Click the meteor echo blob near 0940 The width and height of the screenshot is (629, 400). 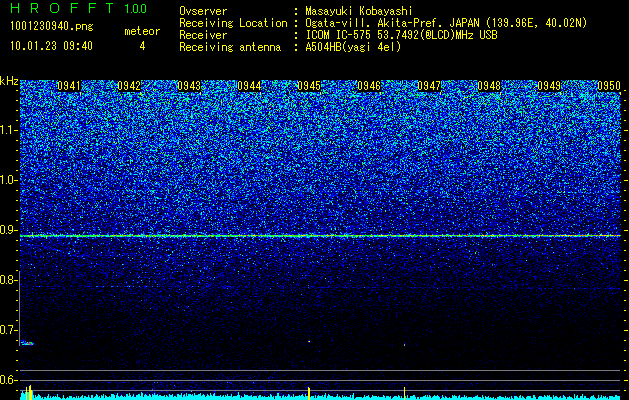[27, 343]
